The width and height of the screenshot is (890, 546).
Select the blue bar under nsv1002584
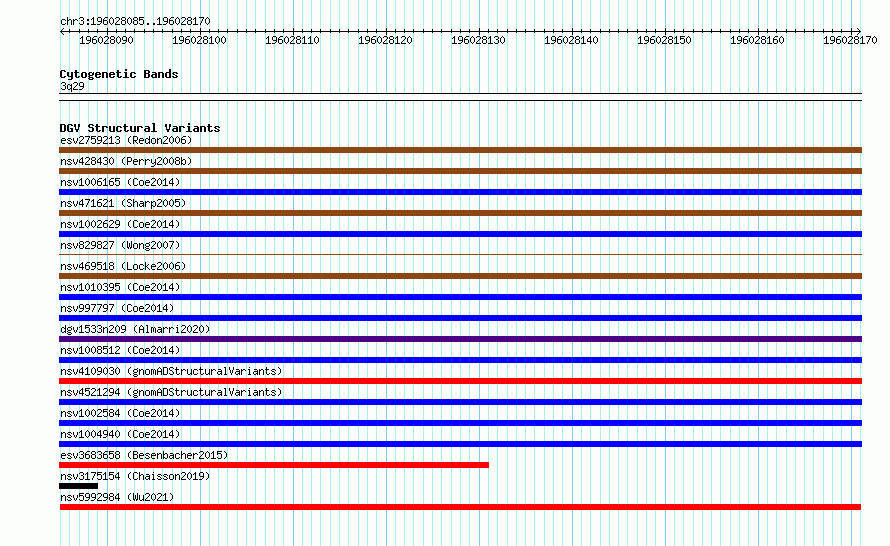(x=460, y=423)
